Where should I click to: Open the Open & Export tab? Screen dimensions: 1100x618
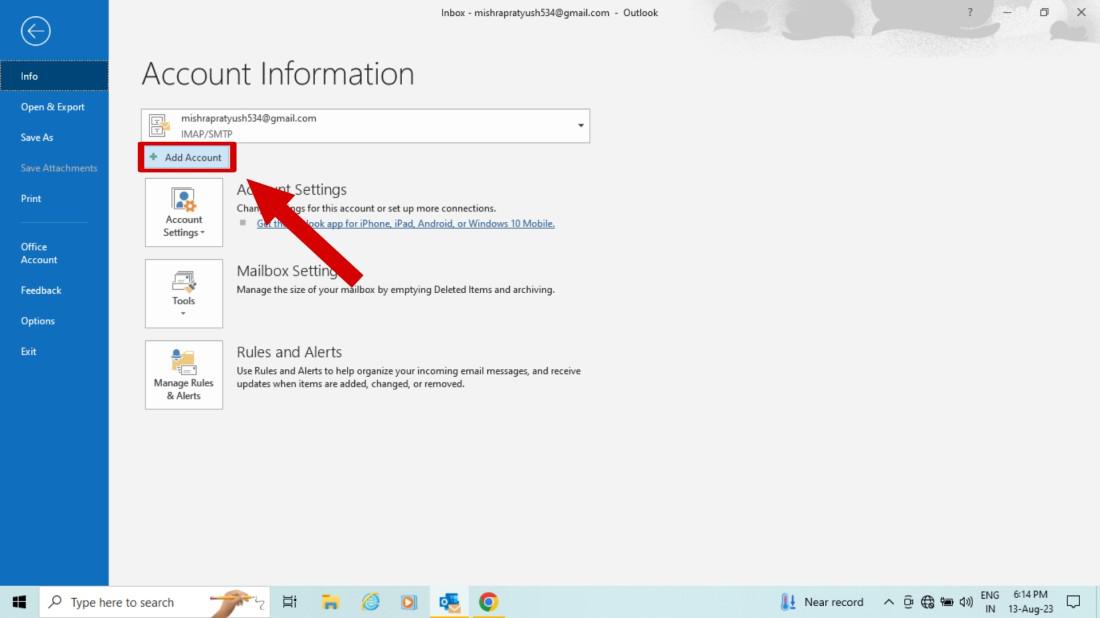pos(54,107)
